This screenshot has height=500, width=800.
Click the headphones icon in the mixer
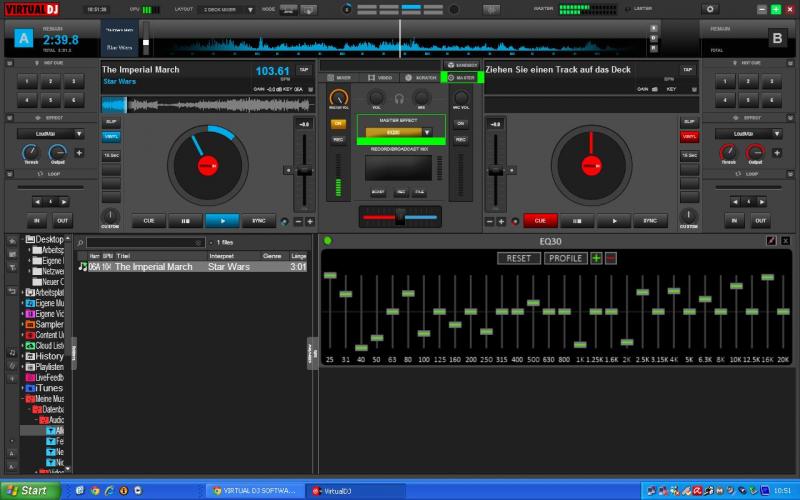coord(399,98)
